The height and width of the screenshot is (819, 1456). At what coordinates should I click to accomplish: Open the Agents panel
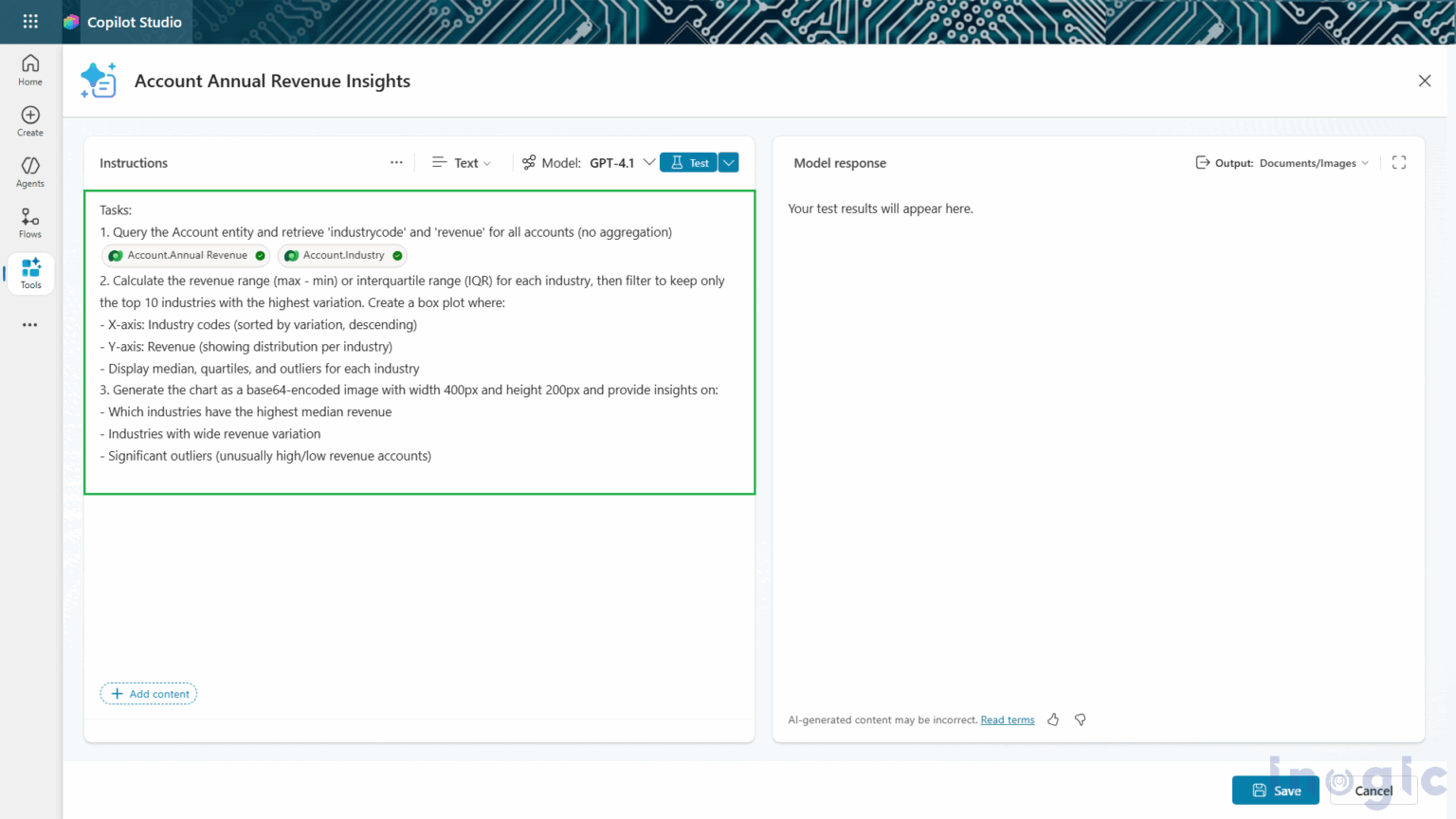click(x=29, y=171)
